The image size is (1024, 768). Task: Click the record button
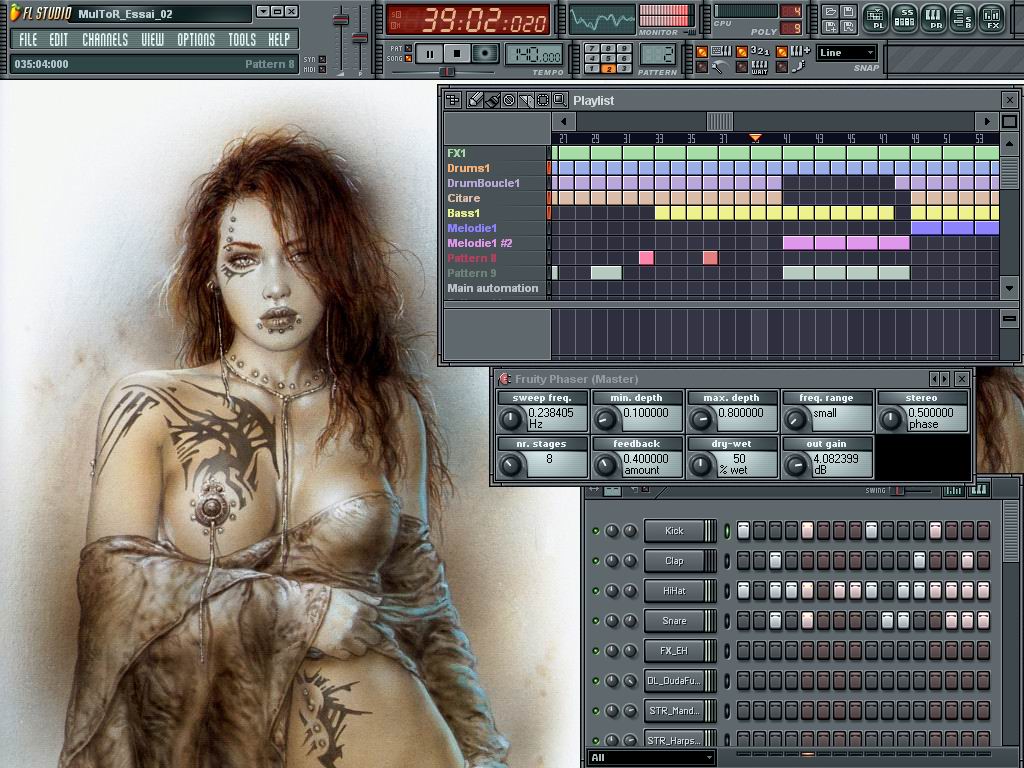(x=485, y=54)
